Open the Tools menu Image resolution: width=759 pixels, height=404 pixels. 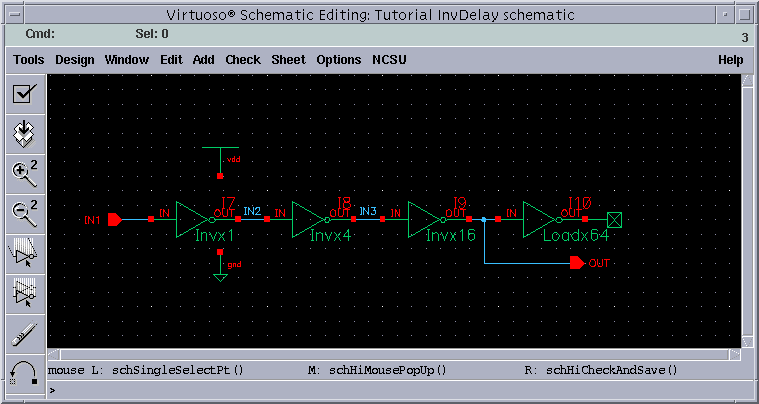[x=29, y=60]
